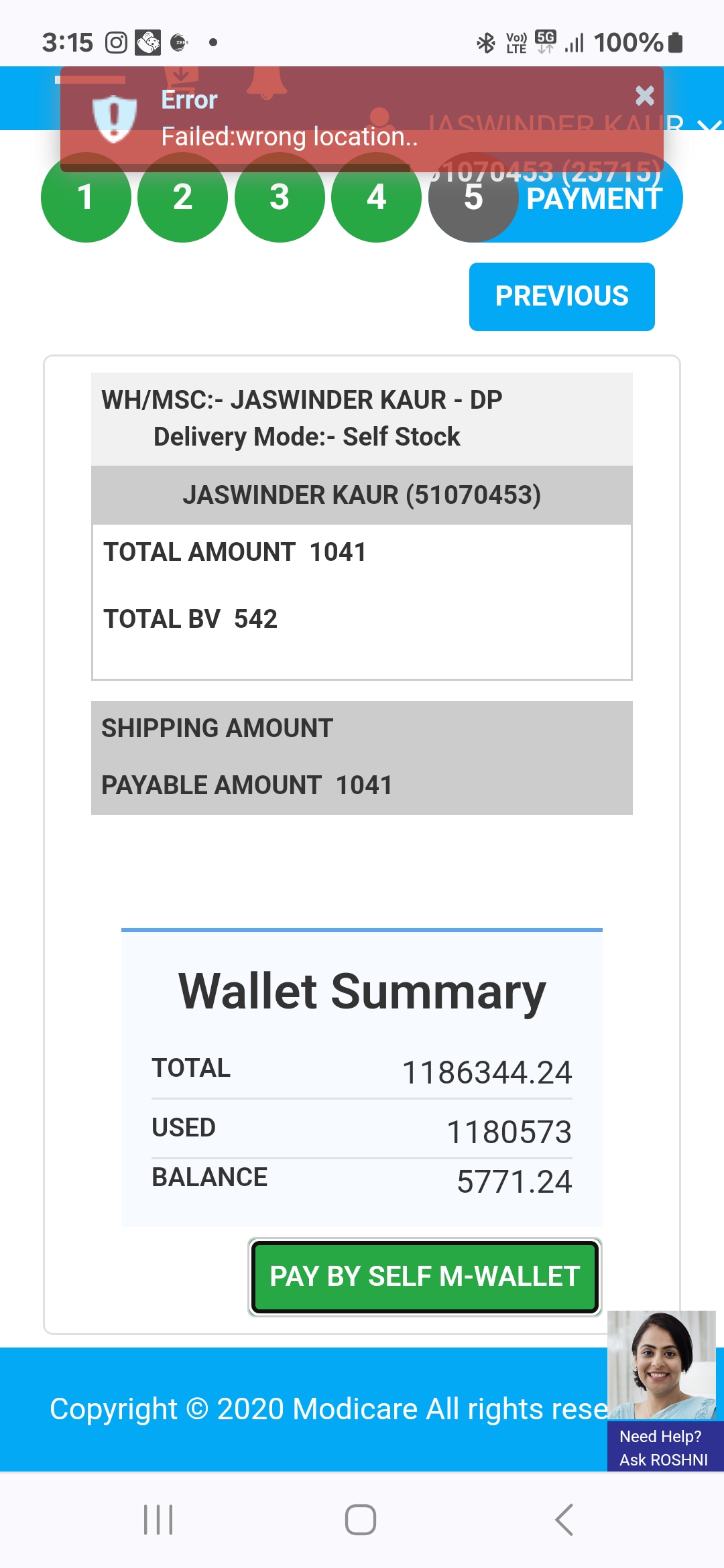This screenshot has width=724, height=1568.
Task: Tap the shield warning icon in the error toast
Action: coord(114,118)
